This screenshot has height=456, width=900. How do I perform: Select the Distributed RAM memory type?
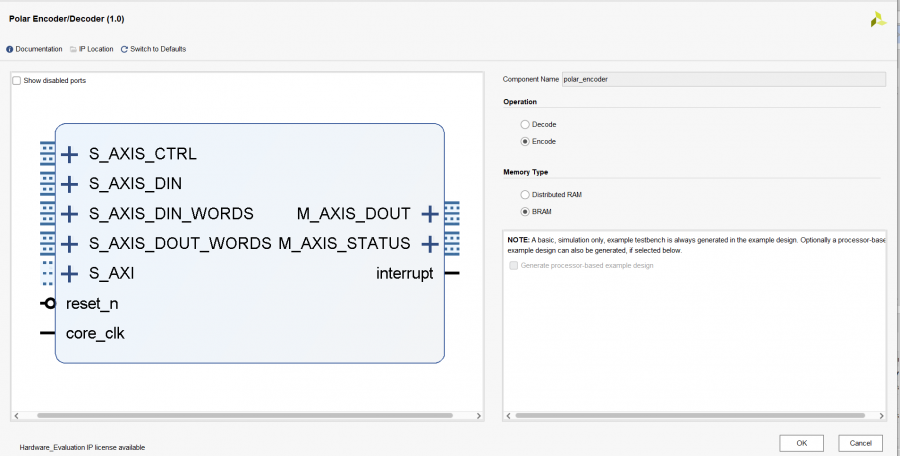coord(525,194)
